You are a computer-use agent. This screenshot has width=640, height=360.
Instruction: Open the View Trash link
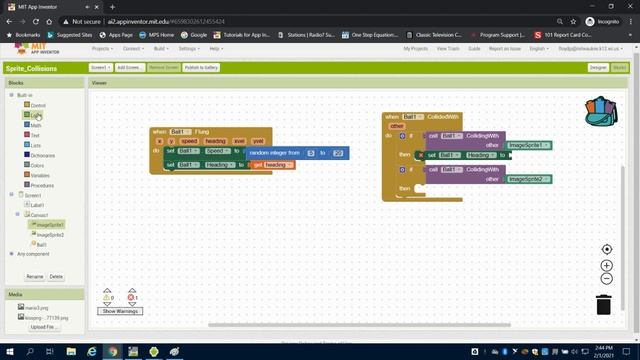tap(448, 49)
